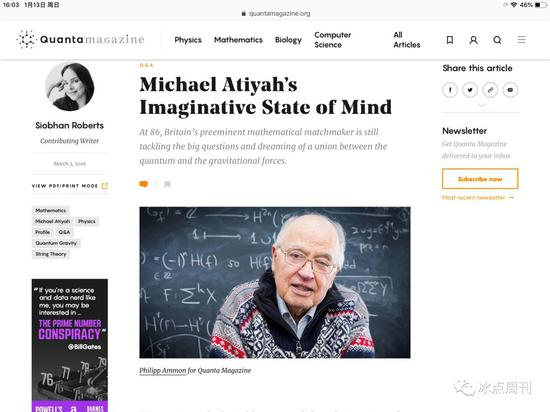
Task: Open View PDF/Print Mode link
Action: click(70, 186)
